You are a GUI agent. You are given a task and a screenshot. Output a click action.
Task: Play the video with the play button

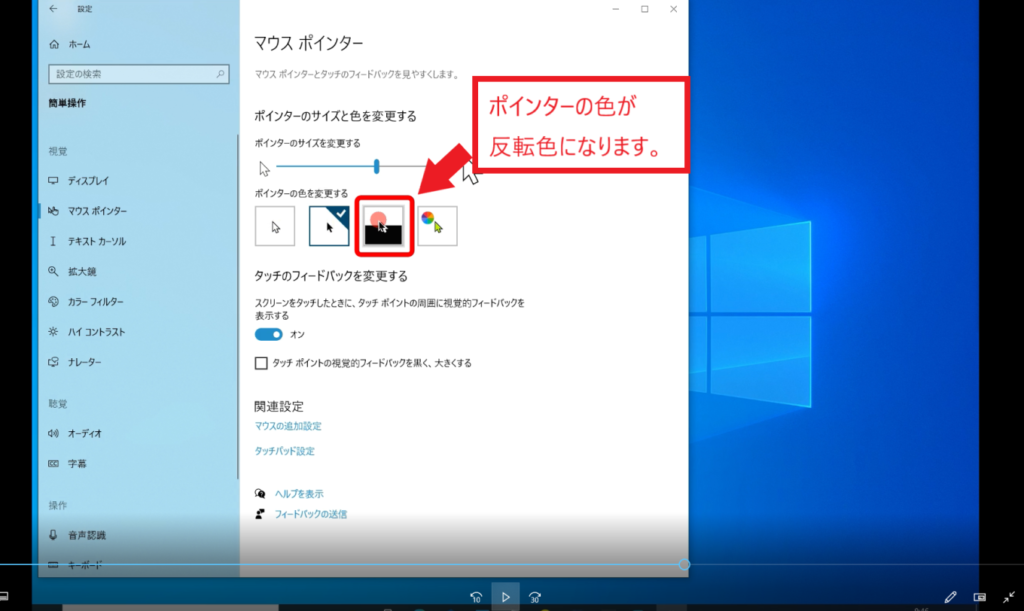point(506,597)
